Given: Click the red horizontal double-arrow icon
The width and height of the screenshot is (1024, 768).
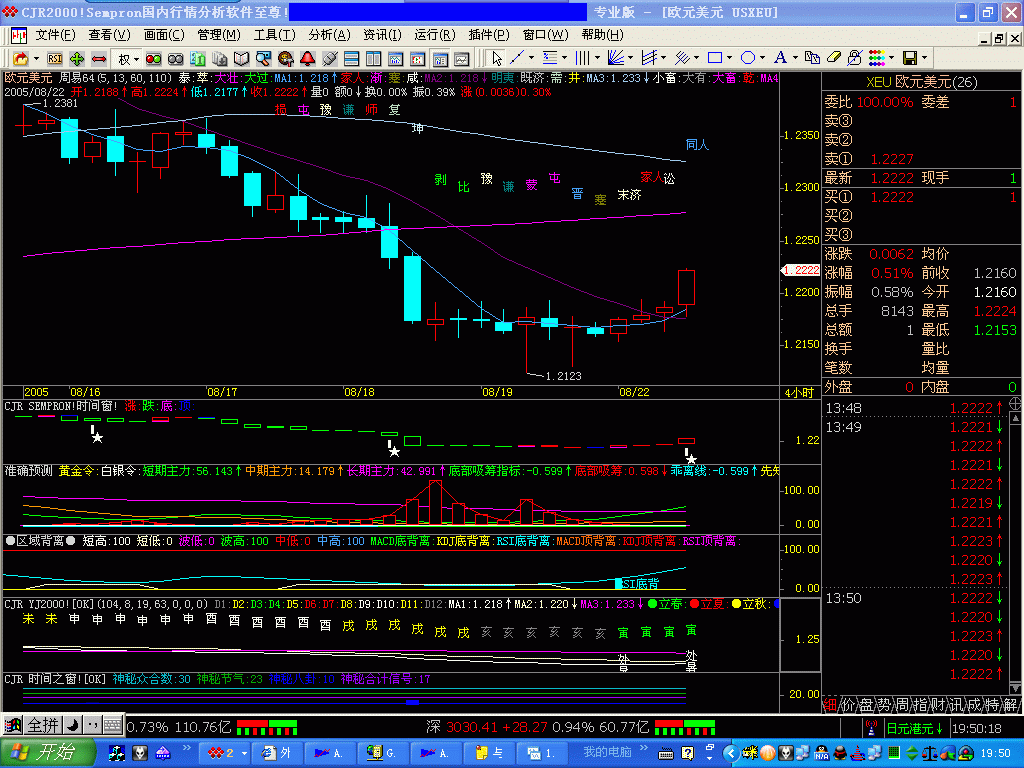Looking at the screenshot, I should tap(99, 59).
